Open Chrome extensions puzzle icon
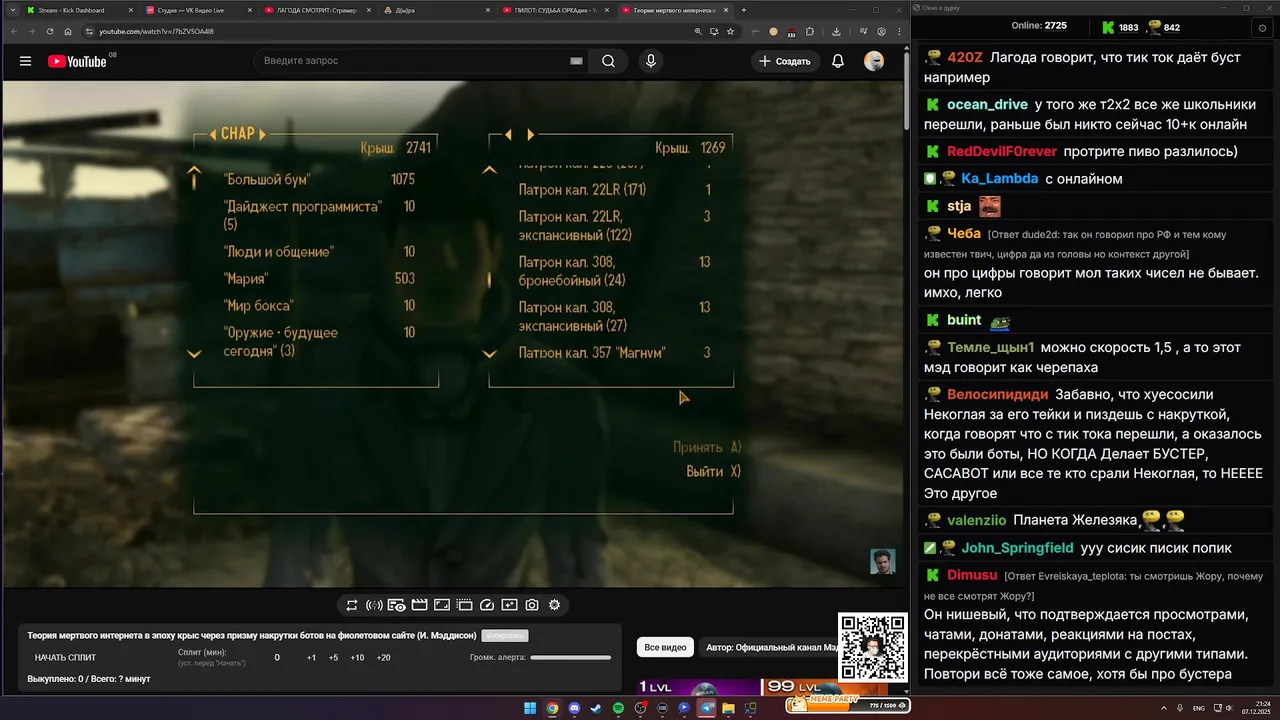Screen dimensions: 1280x720 point(809,31)
